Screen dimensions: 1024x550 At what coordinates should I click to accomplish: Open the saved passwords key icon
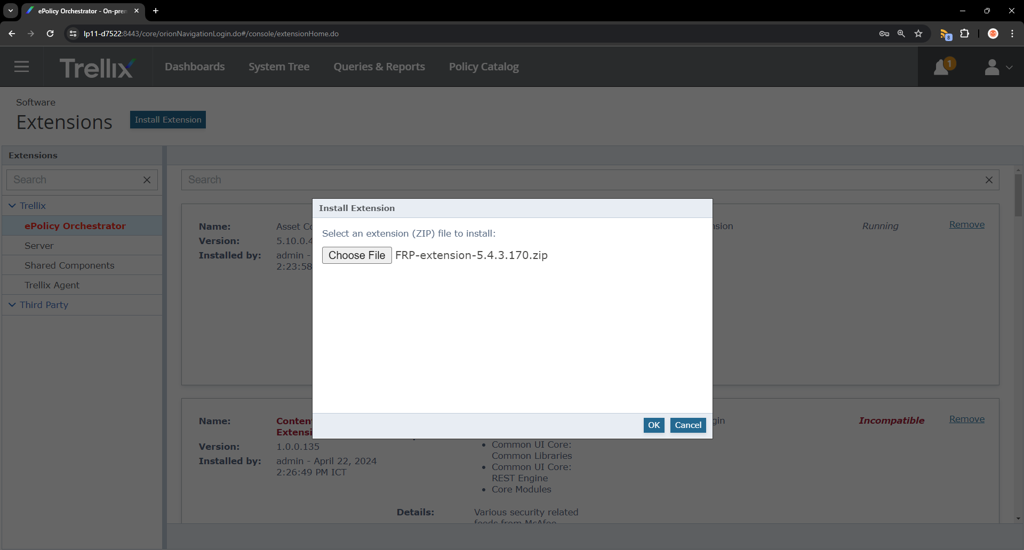(x=884, y=33)
